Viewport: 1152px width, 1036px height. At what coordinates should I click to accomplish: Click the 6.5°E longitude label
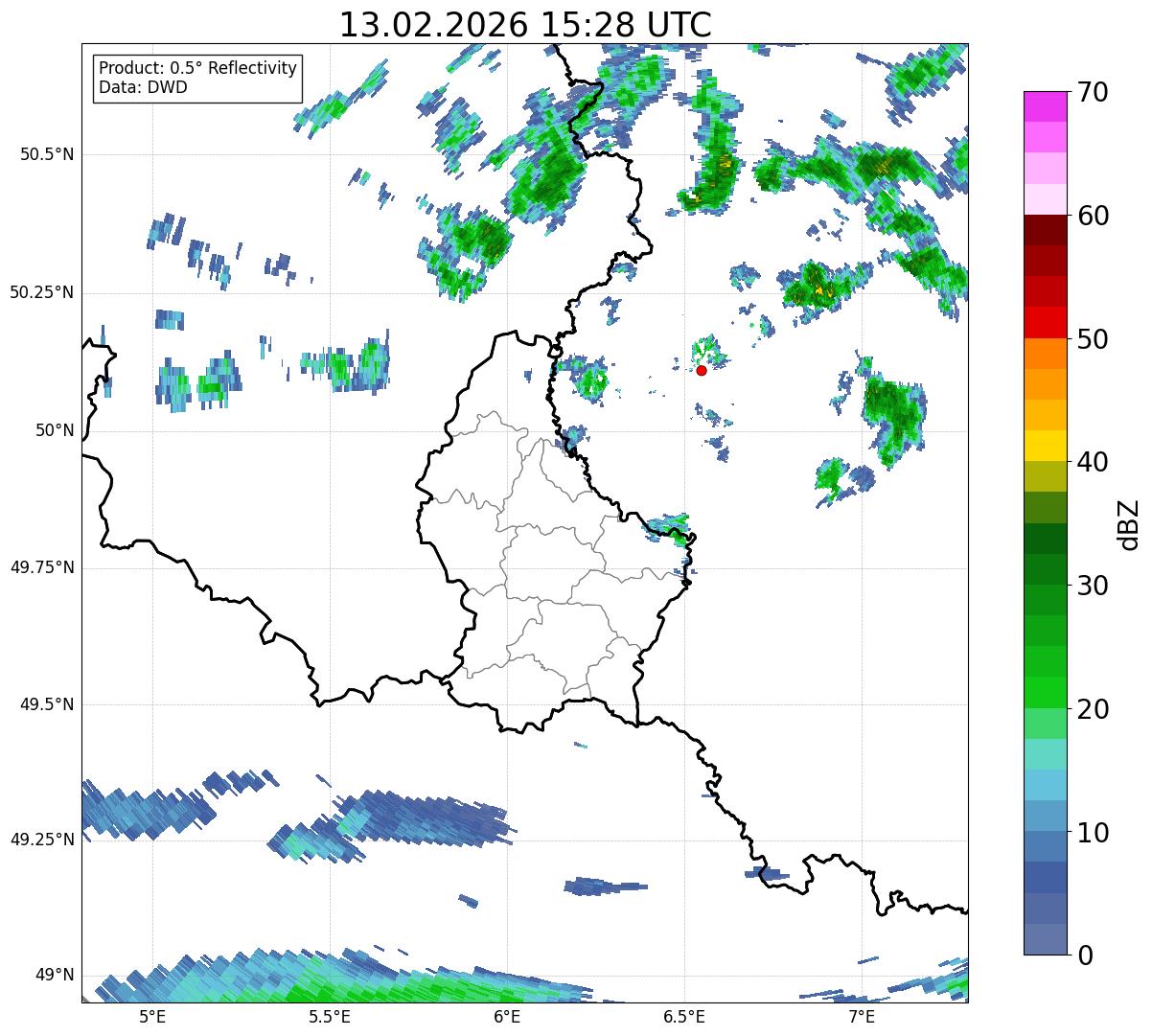pos(684,1016)
